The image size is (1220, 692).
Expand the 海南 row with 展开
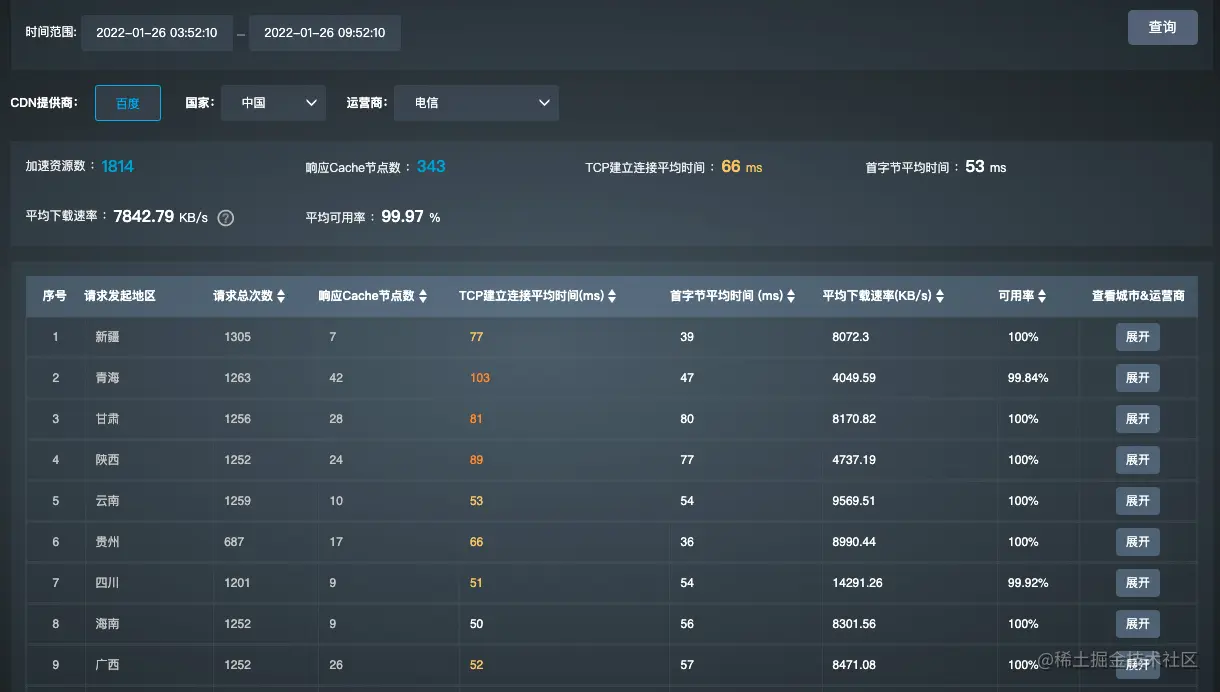click(x=1138, y=624)
